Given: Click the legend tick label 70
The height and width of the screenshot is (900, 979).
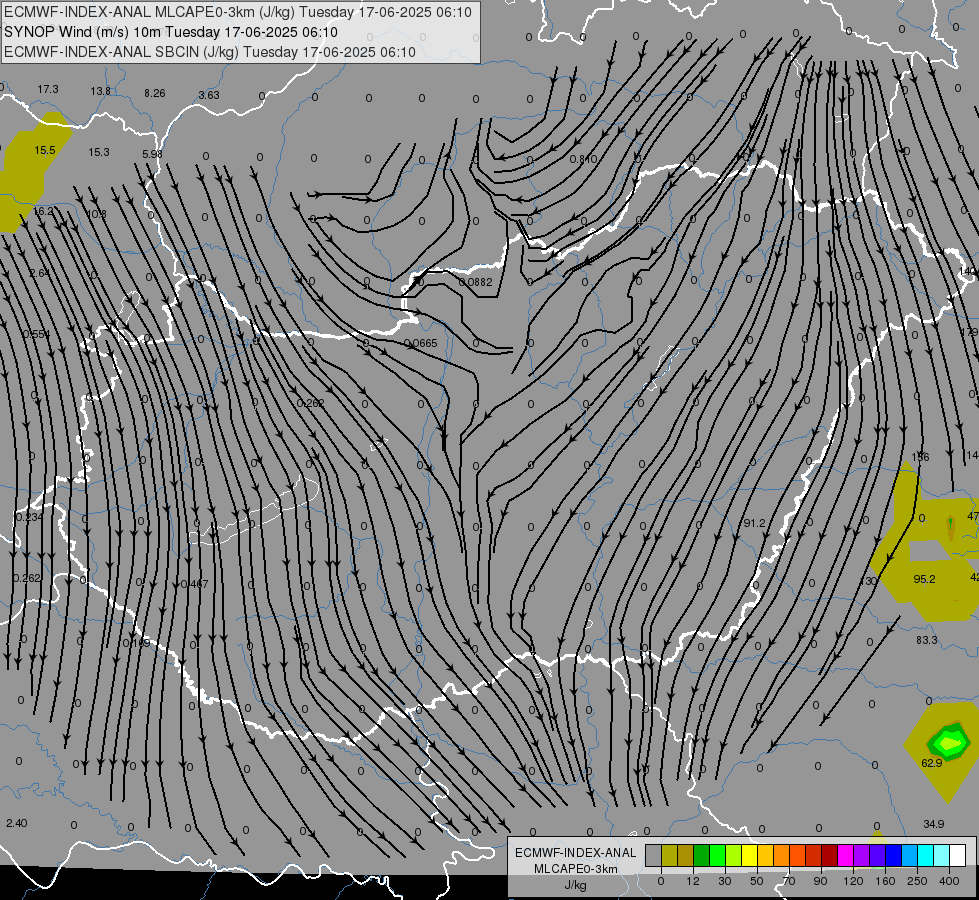Looking at the screenshot, I should (x=789, y=881).
